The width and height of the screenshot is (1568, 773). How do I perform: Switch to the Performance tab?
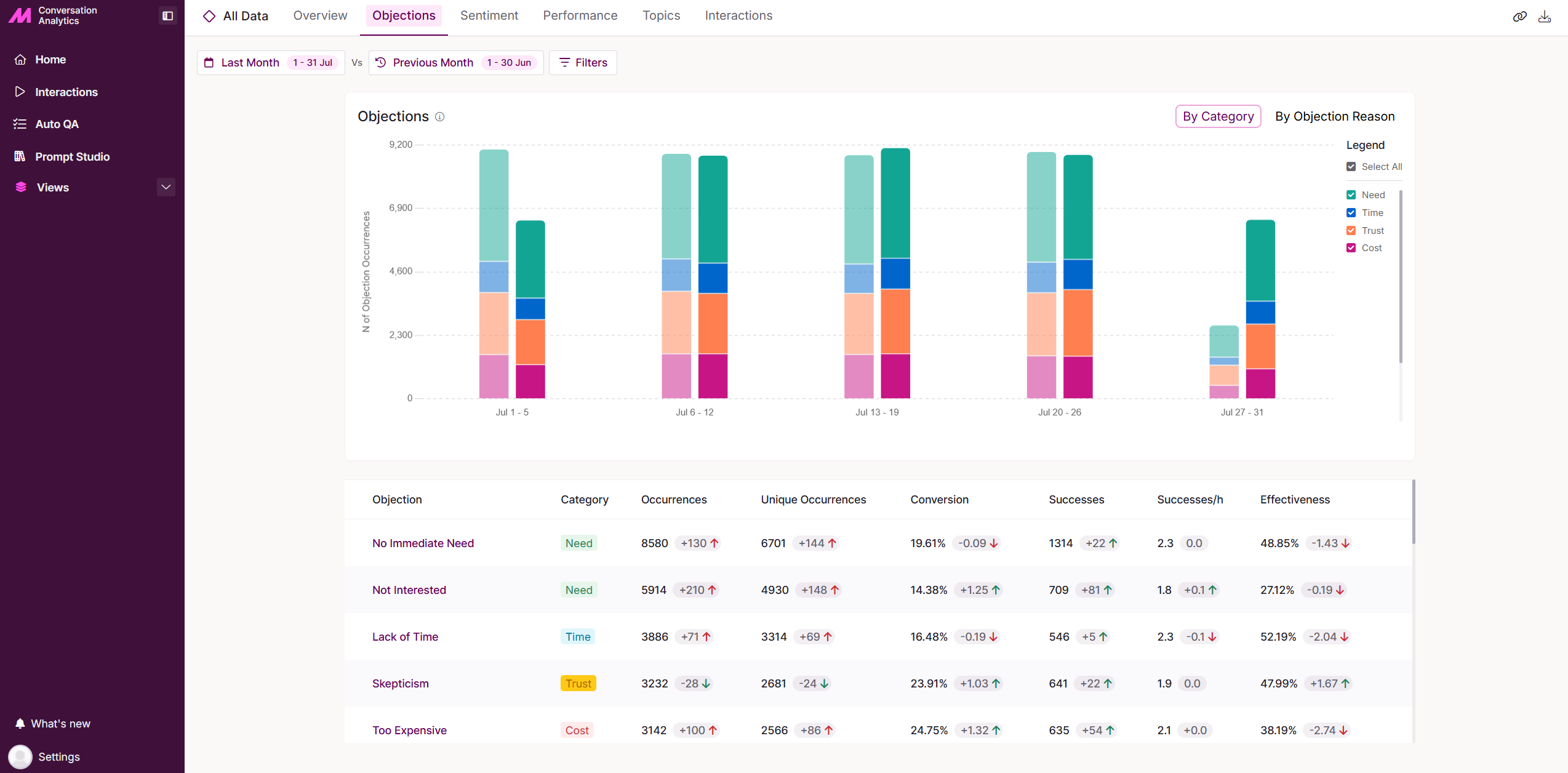580,16
